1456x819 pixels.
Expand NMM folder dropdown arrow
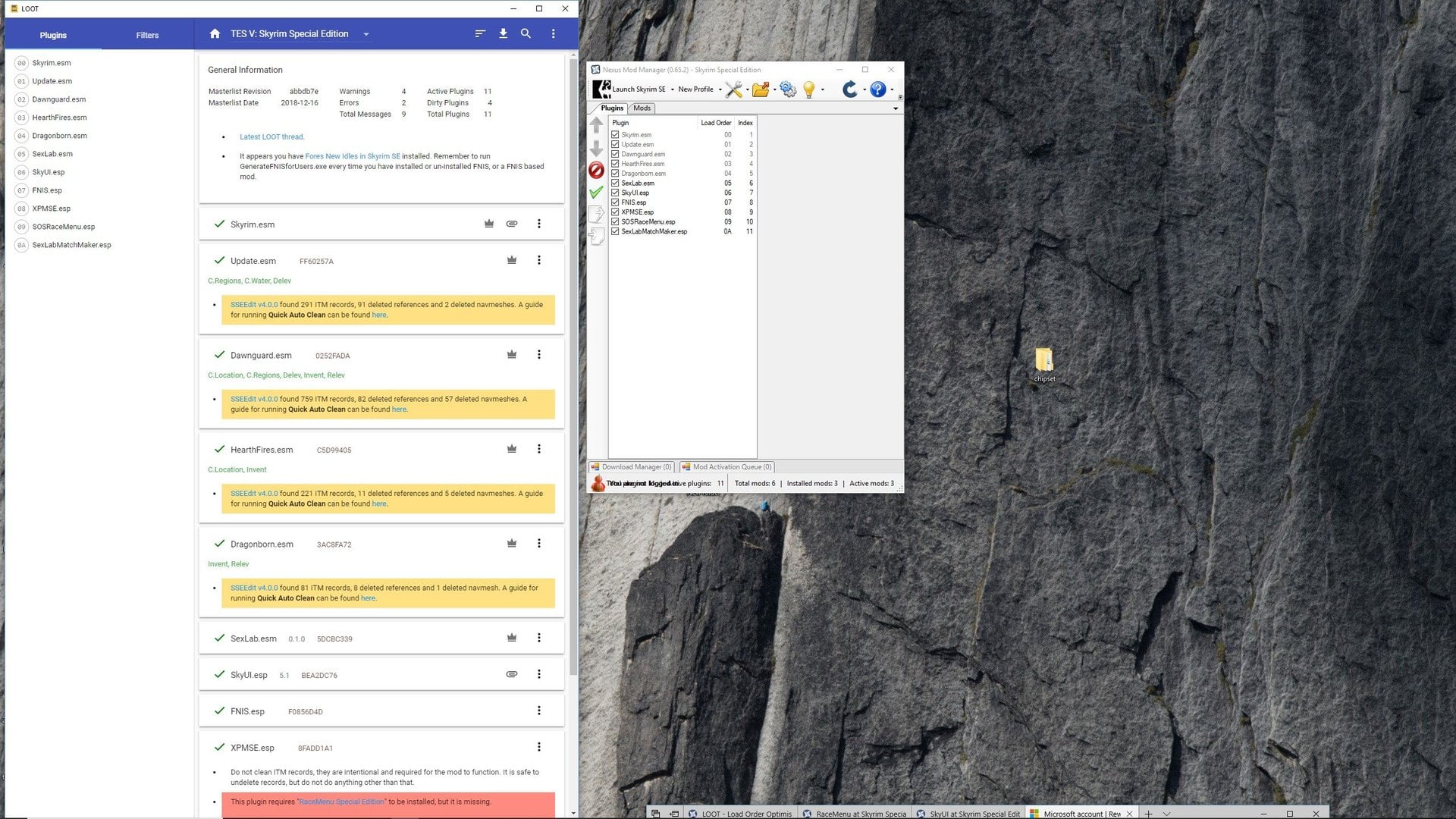[x=774, y=89]
